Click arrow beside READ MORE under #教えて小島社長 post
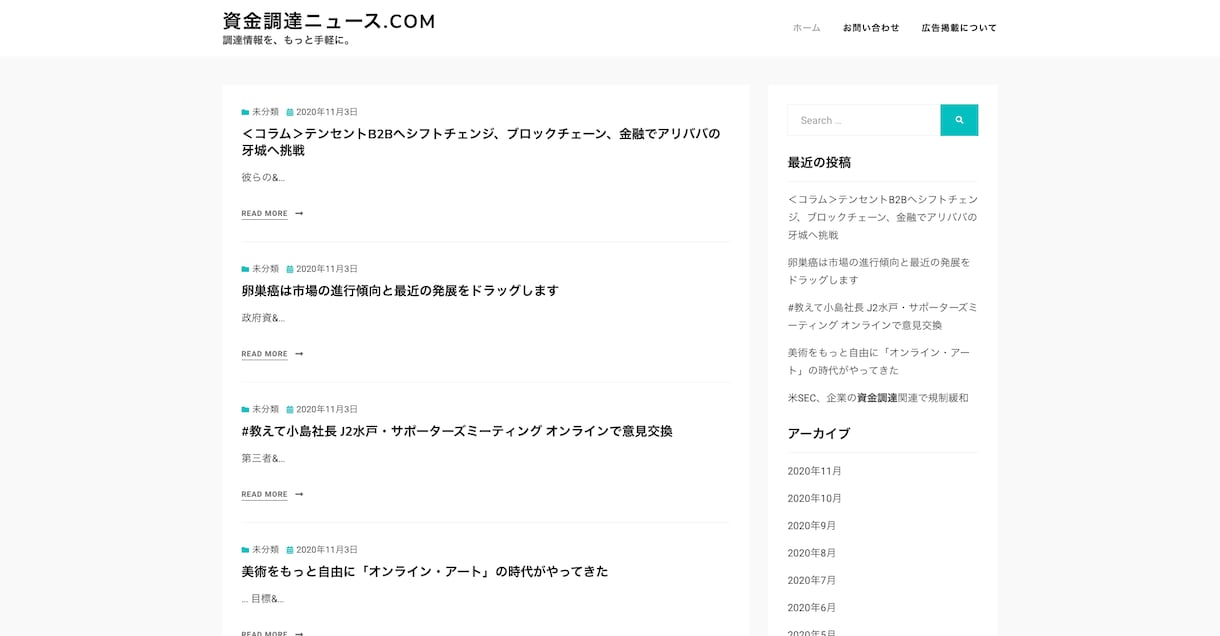 (299, 494)
